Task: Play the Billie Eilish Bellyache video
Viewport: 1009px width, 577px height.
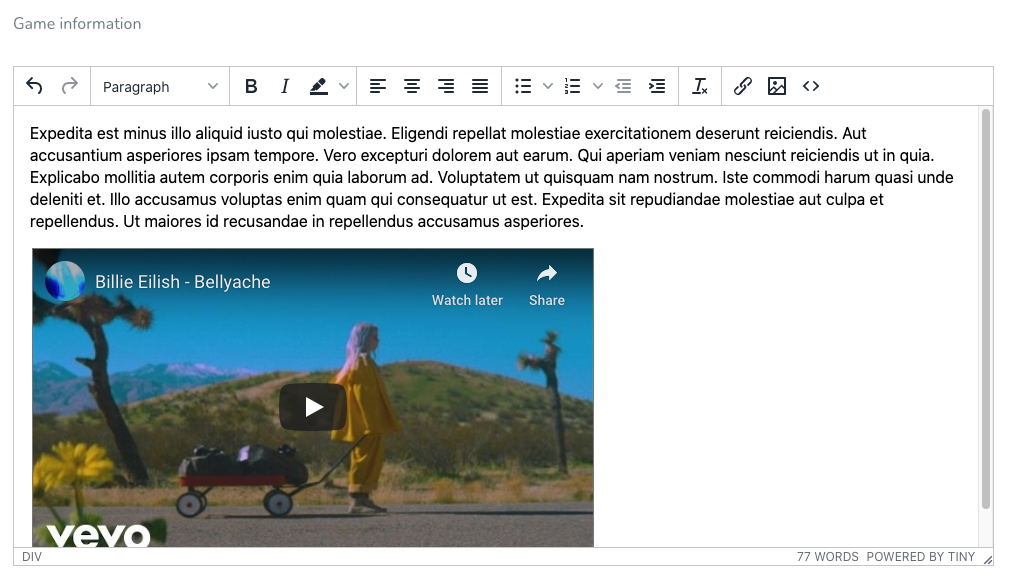Action: [x=313, y=407]
